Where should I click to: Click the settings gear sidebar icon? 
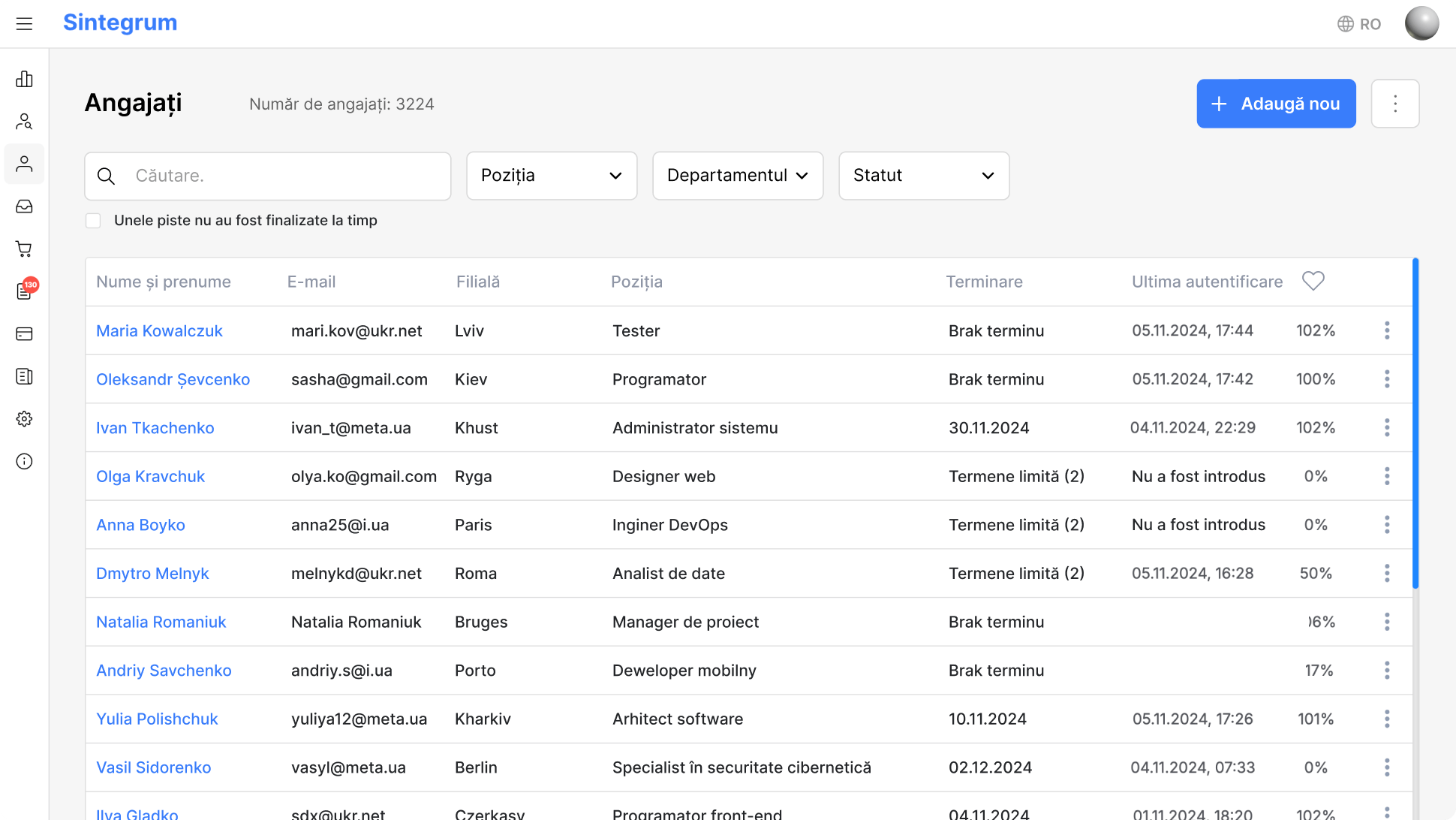[24, 419]
